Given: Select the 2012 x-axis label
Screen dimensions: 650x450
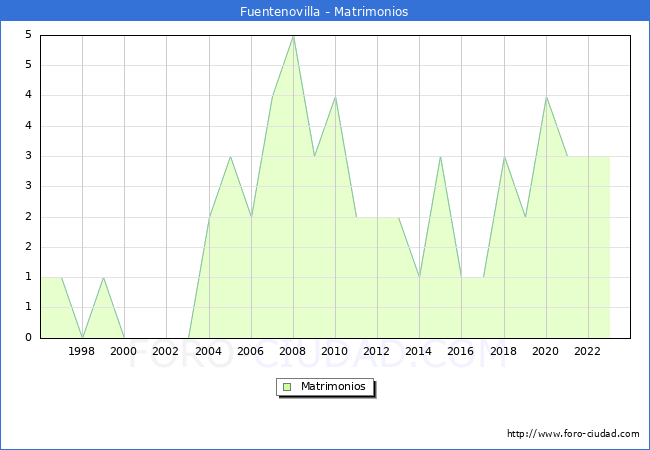Looking at the screenshot, I should (377, 351).
